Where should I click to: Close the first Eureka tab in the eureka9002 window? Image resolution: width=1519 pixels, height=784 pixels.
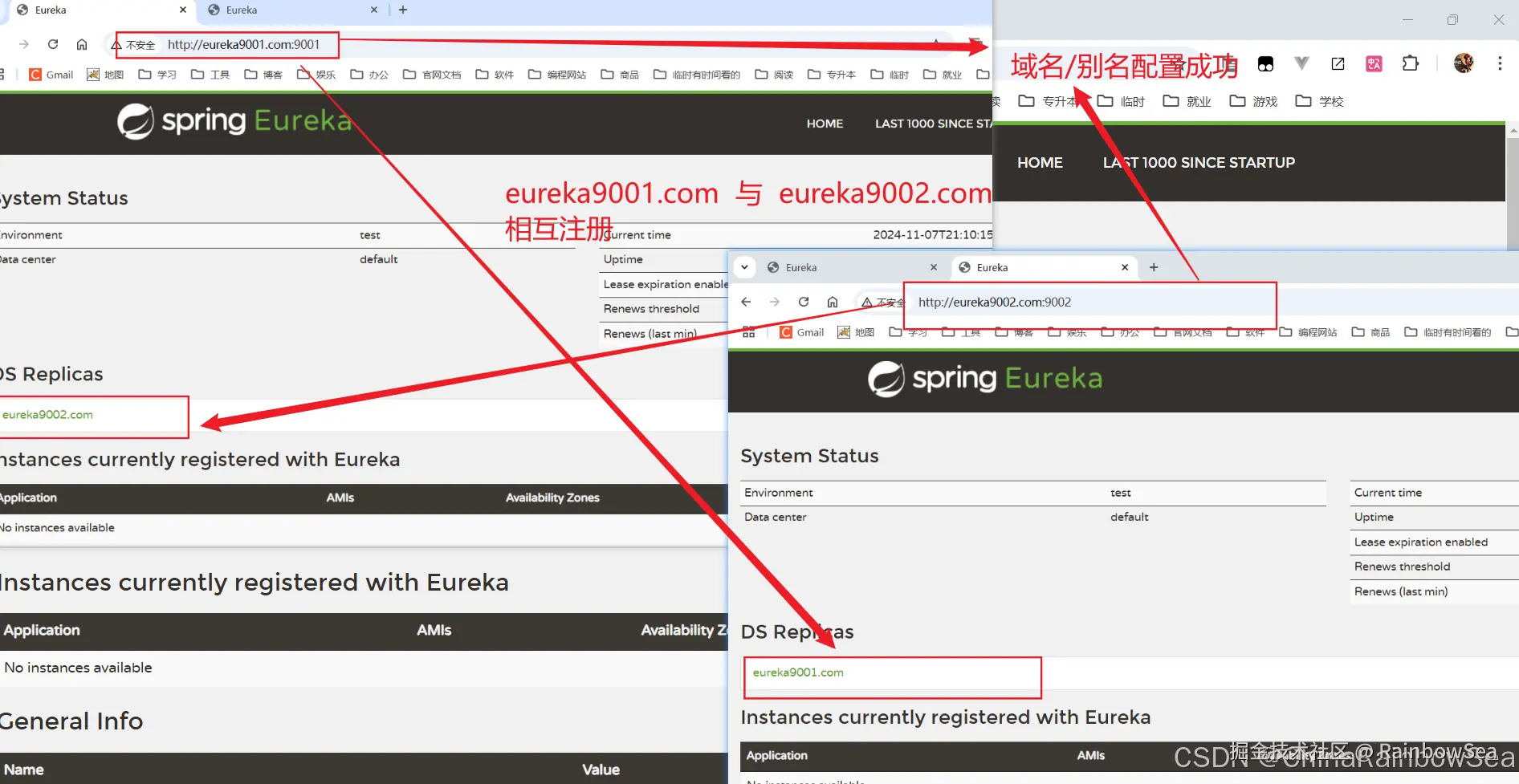pyautogui.click(x=934, y=267)
